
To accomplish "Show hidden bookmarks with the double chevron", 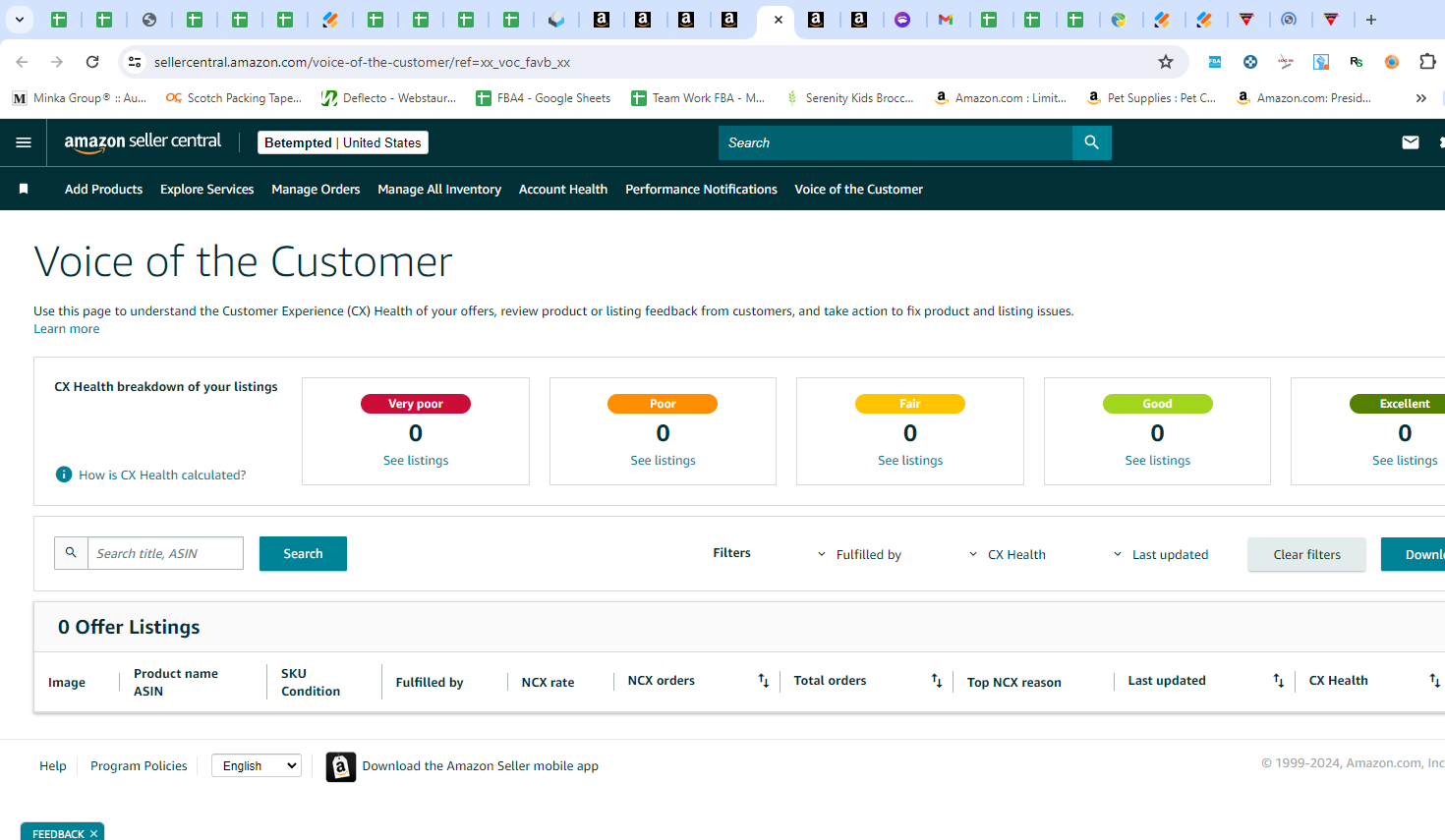I will coord(1421,98).
